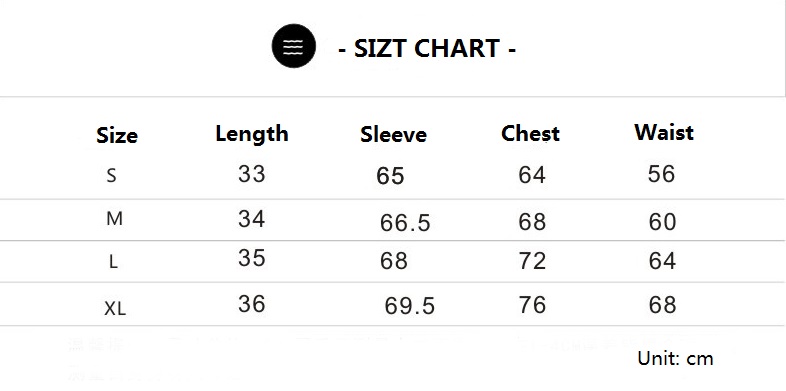Click the chest value 76
786x391 pixels.
point(532,305)
